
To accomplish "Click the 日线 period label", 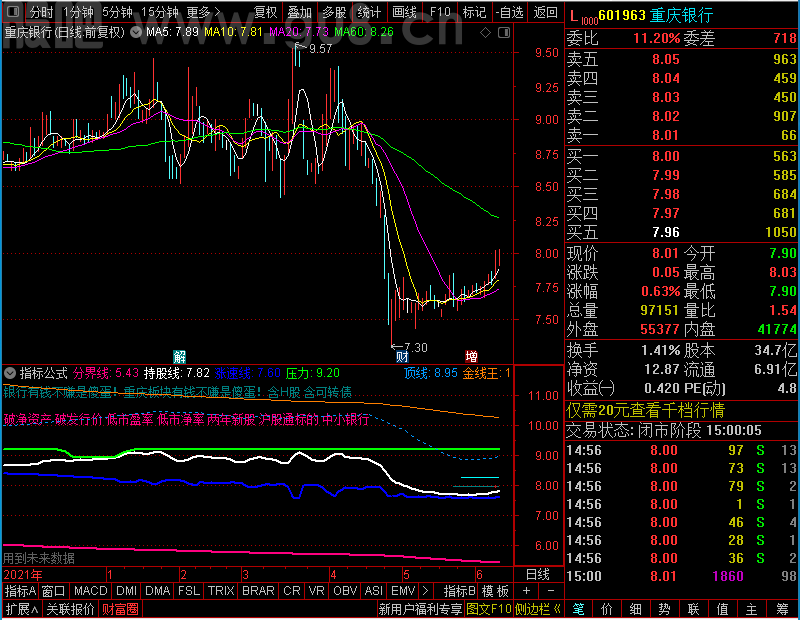I will [x=538, y=575].
